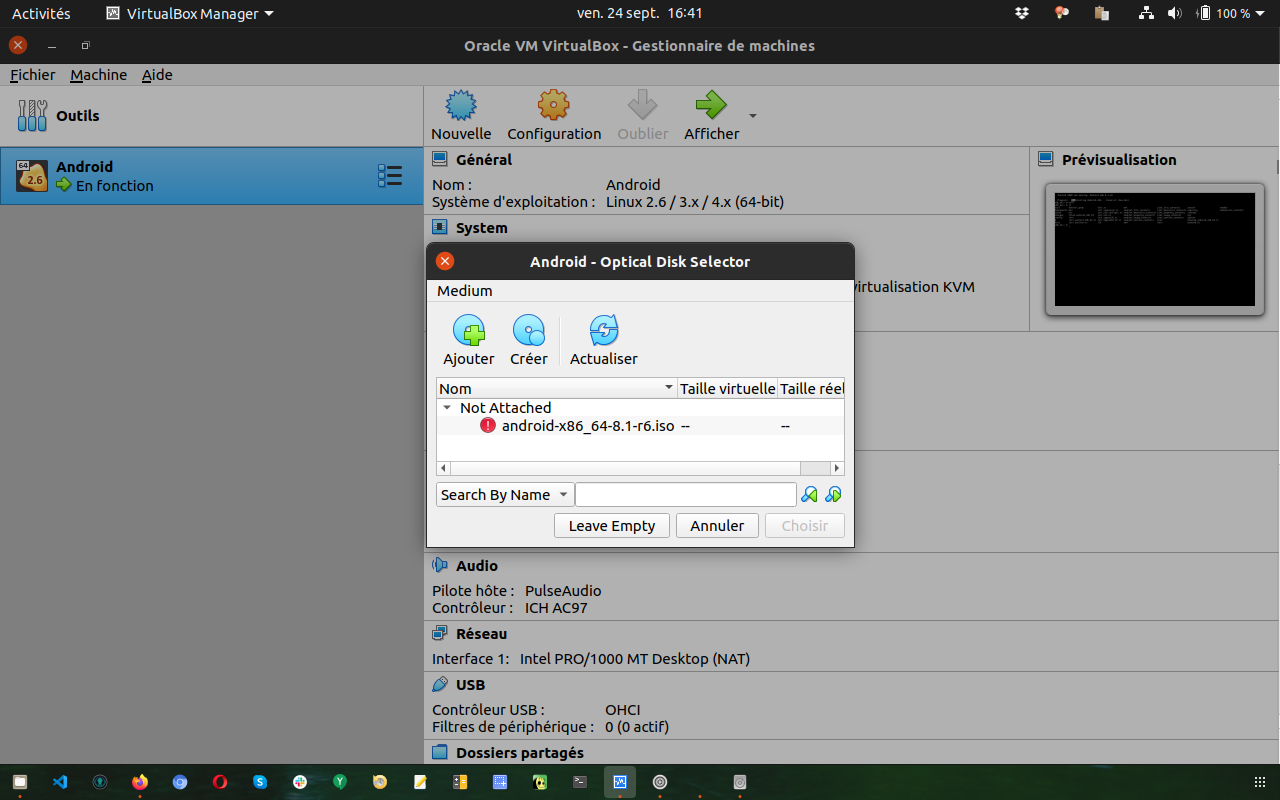Click the date and time in top bar
The image size is (1280, 800).
click(640, 13)
